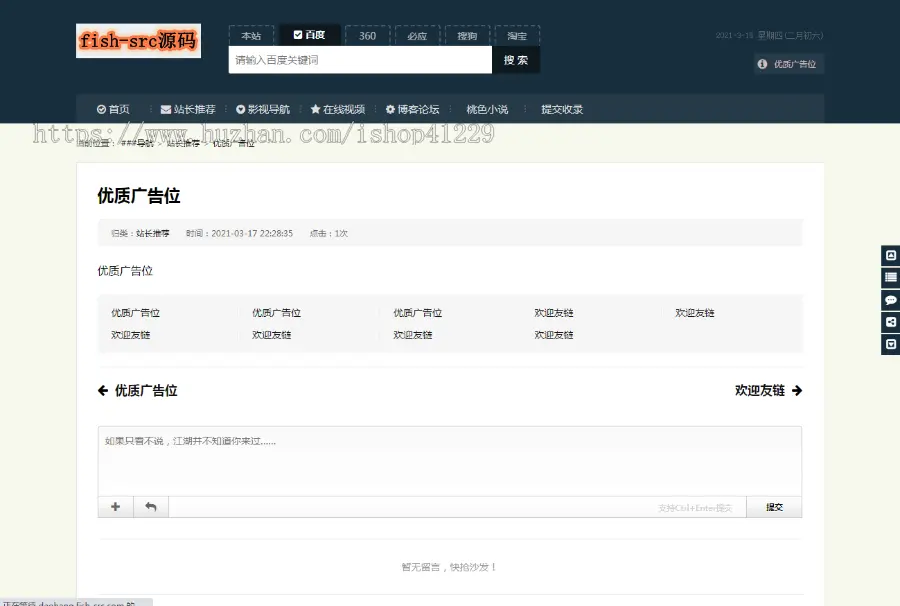Click the plus icon below comment box

coord(115,507)
